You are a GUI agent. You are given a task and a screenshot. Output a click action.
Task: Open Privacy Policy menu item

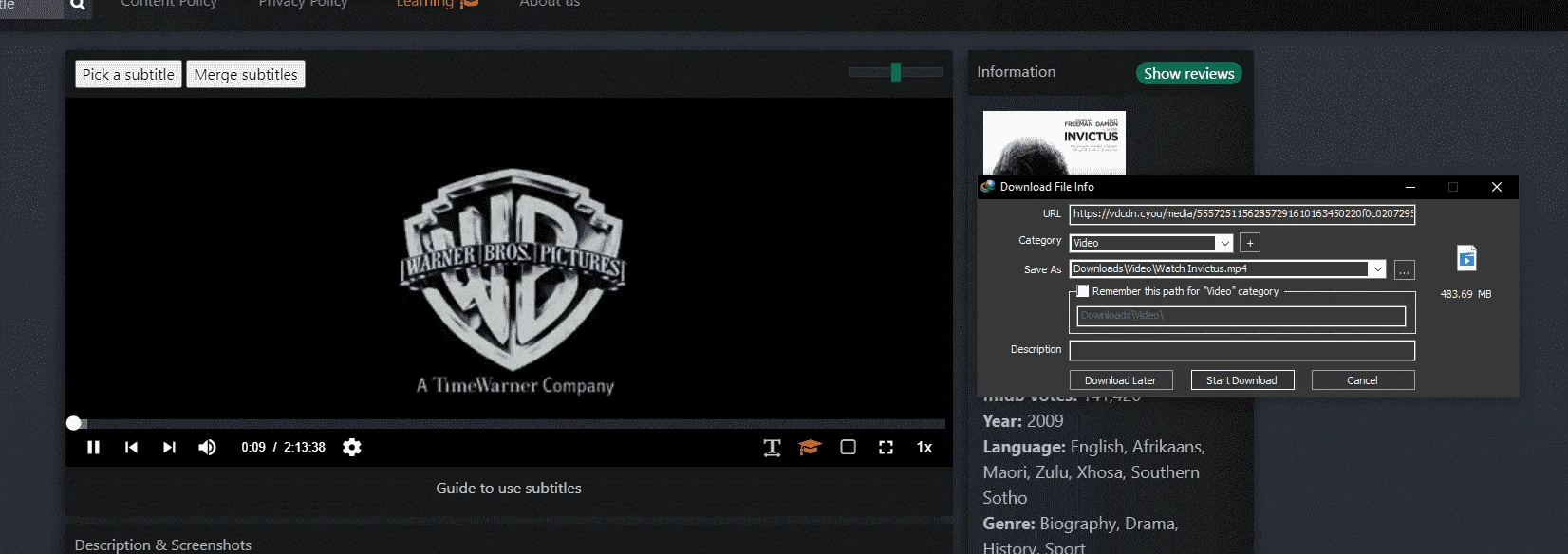coord(303,4)
